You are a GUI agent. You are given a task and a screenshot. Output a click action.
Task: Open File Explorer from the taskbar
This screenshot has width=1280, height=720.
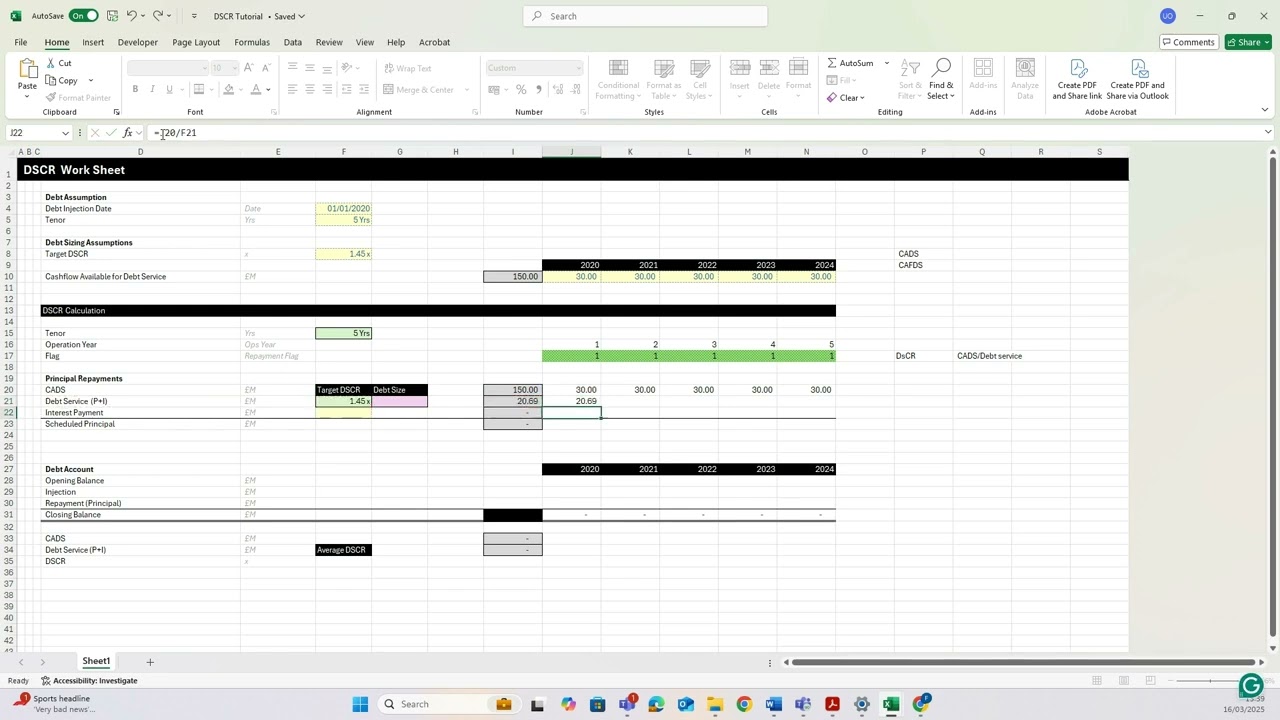(714, 704)
